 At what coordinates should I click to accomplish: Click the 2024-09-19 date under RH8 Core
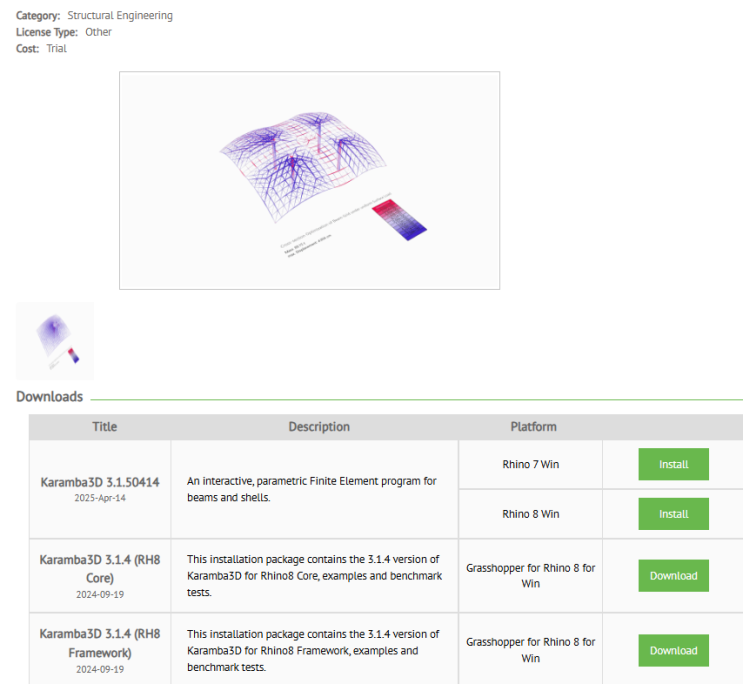(100, 594)
